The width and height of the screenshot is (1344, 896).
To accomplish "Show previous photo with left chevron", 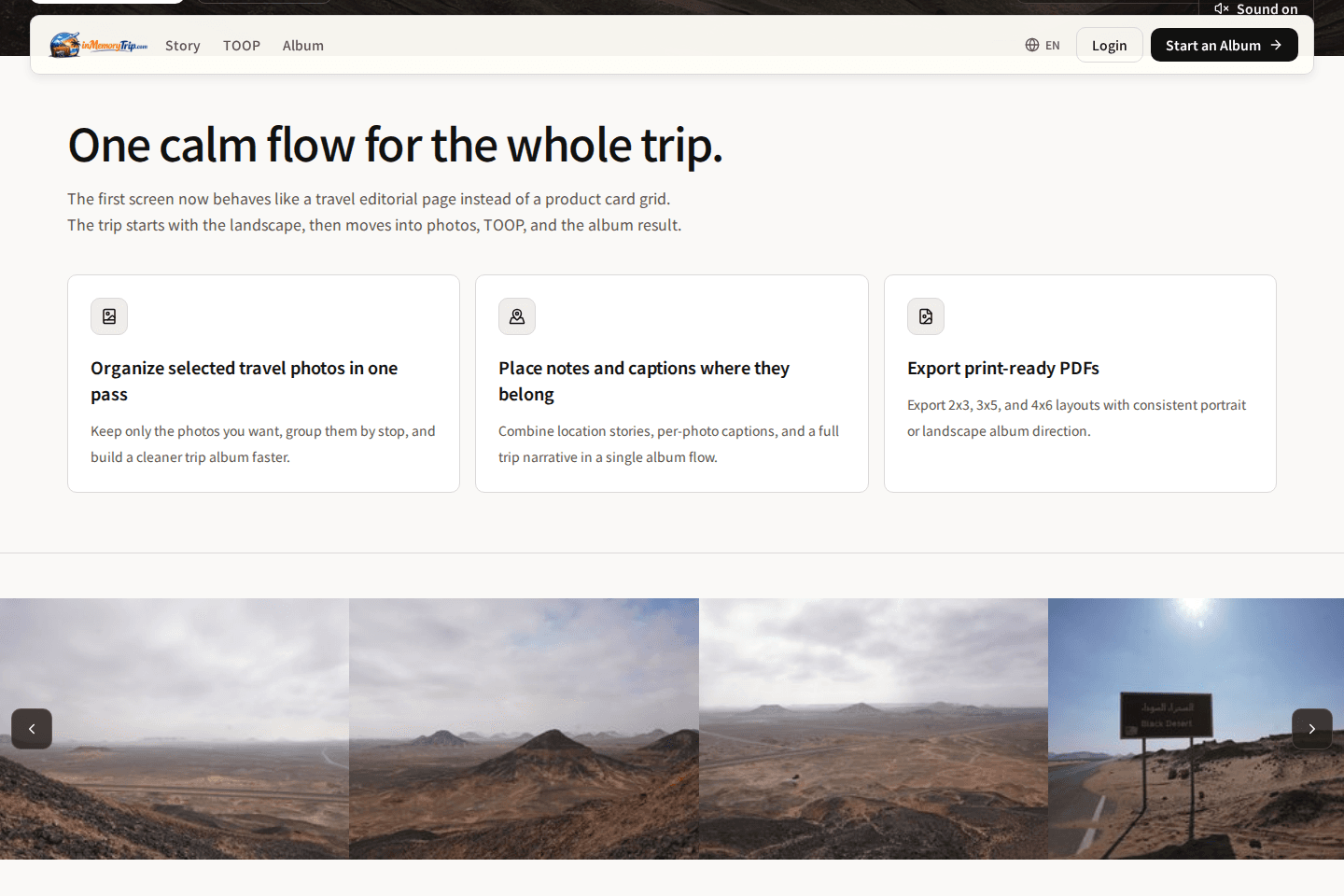I will tap(32, 729).
